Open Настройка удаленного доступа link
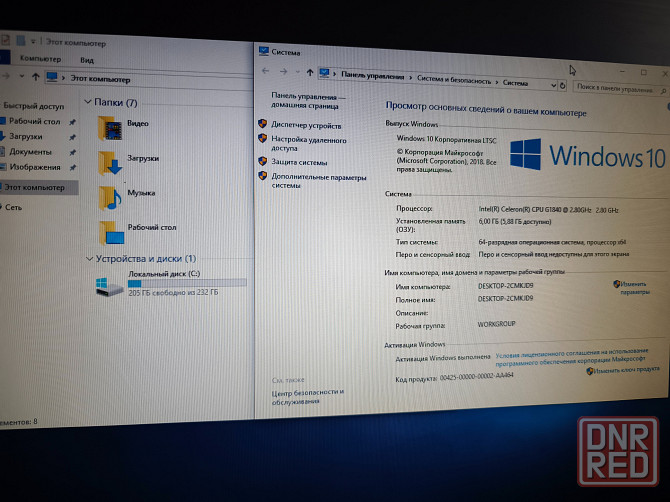 pos(309,144)
